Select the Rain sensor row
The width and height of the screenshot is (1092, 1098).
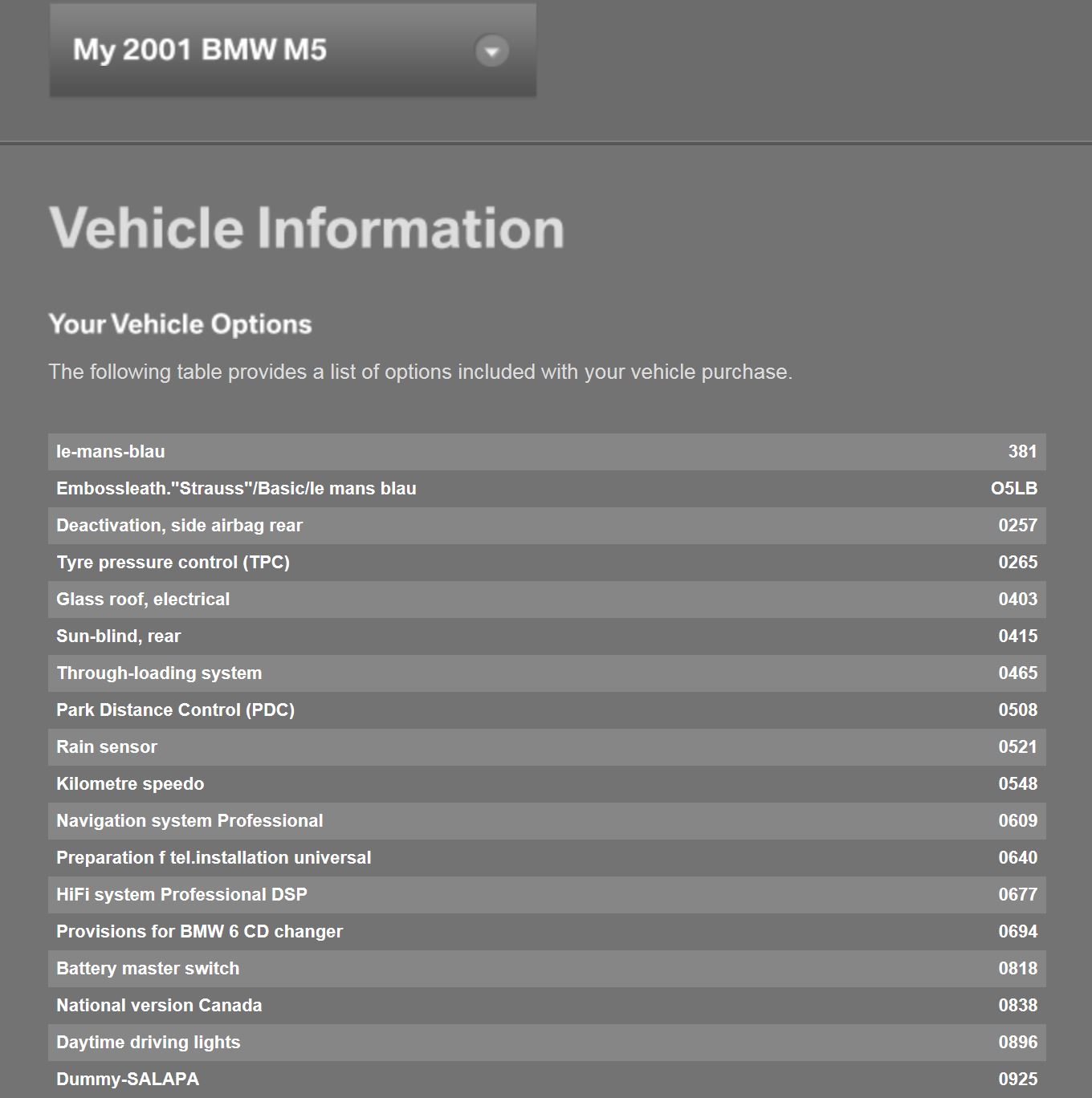547,747
